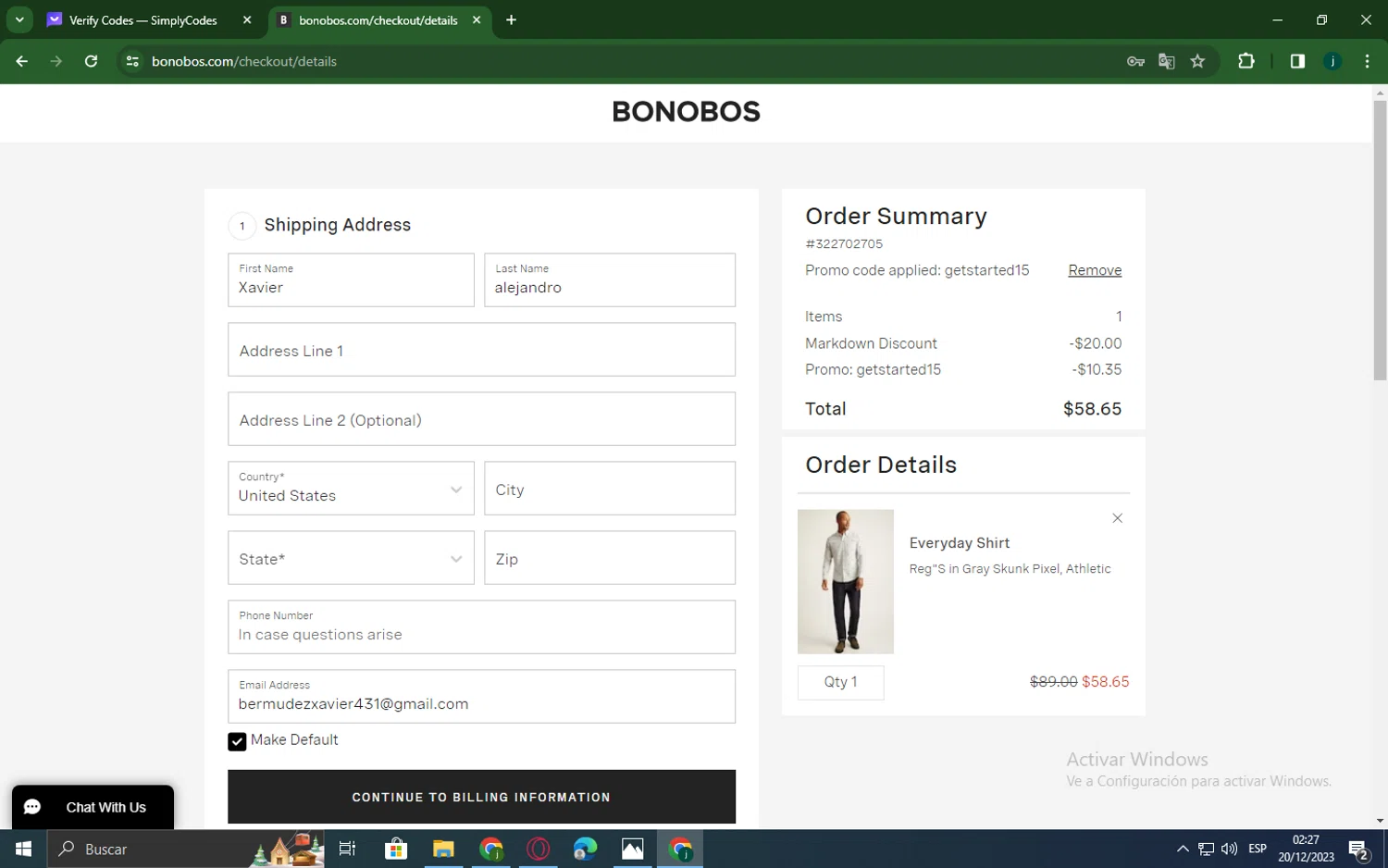The width and height of the screenshot is (1388, 868).
Task: Open Microsoft Edge from taskbar
Action: point(585,849)
